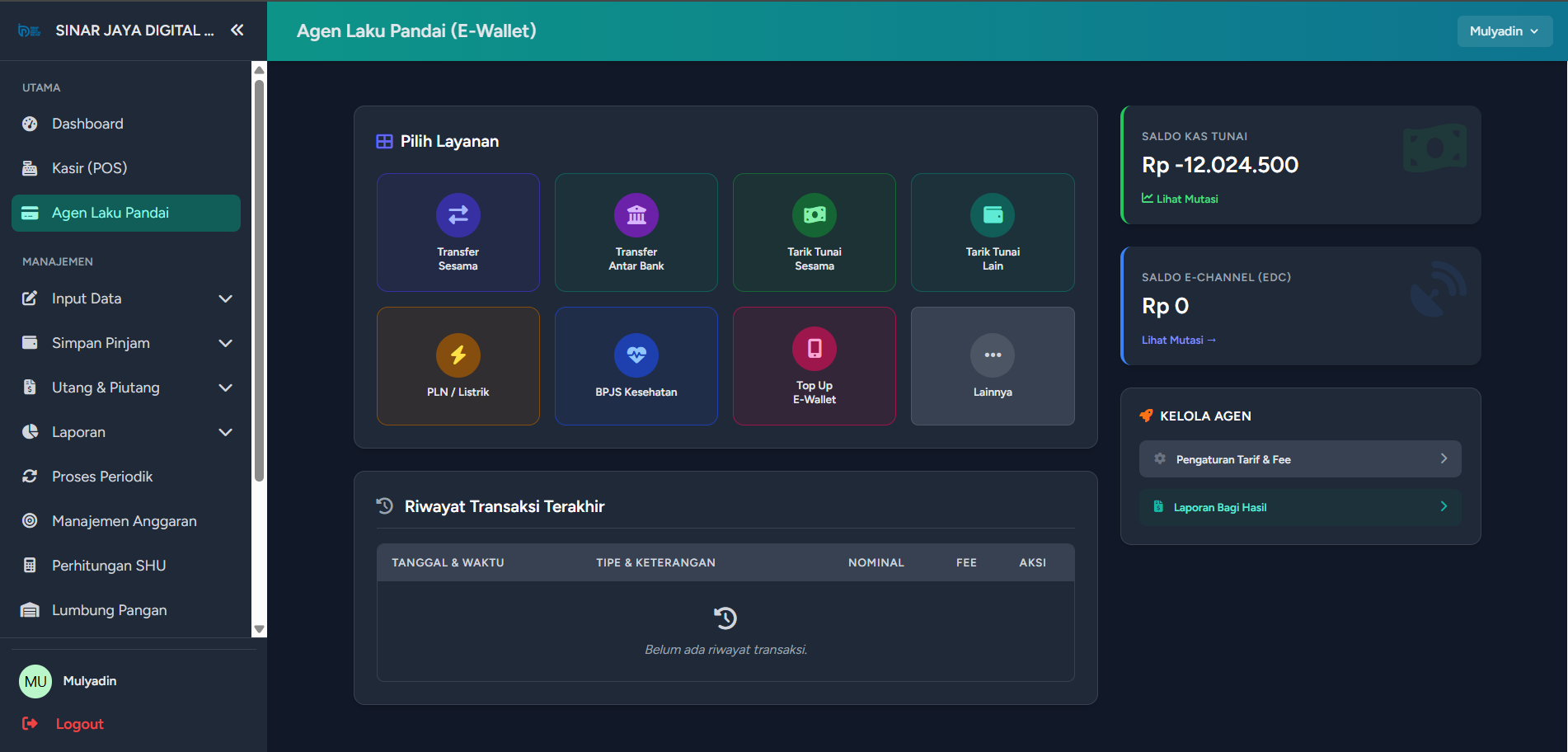Screen dimensions: 1568x752
Task: Click Logout in the sidebar
Action: tap(79, 724)
